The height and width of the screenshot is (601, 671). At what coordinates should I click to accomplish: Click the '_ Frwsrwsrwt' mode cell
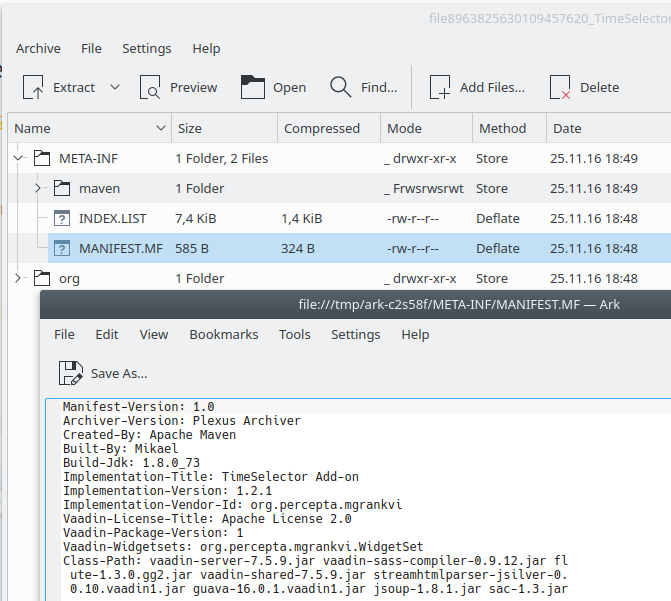[x=424, y=188]
